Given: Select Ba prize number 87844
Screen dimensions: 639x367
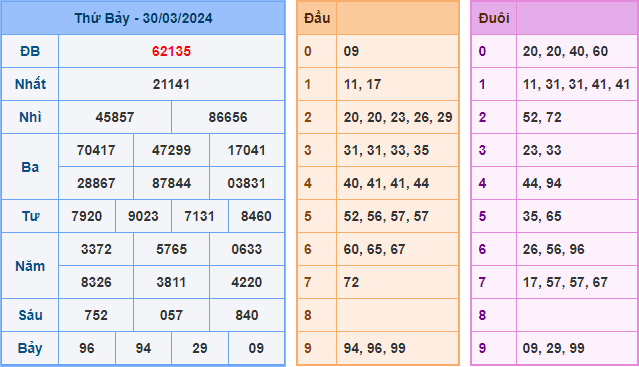Looking at the screenshot, I should click(x=171, y=183).
